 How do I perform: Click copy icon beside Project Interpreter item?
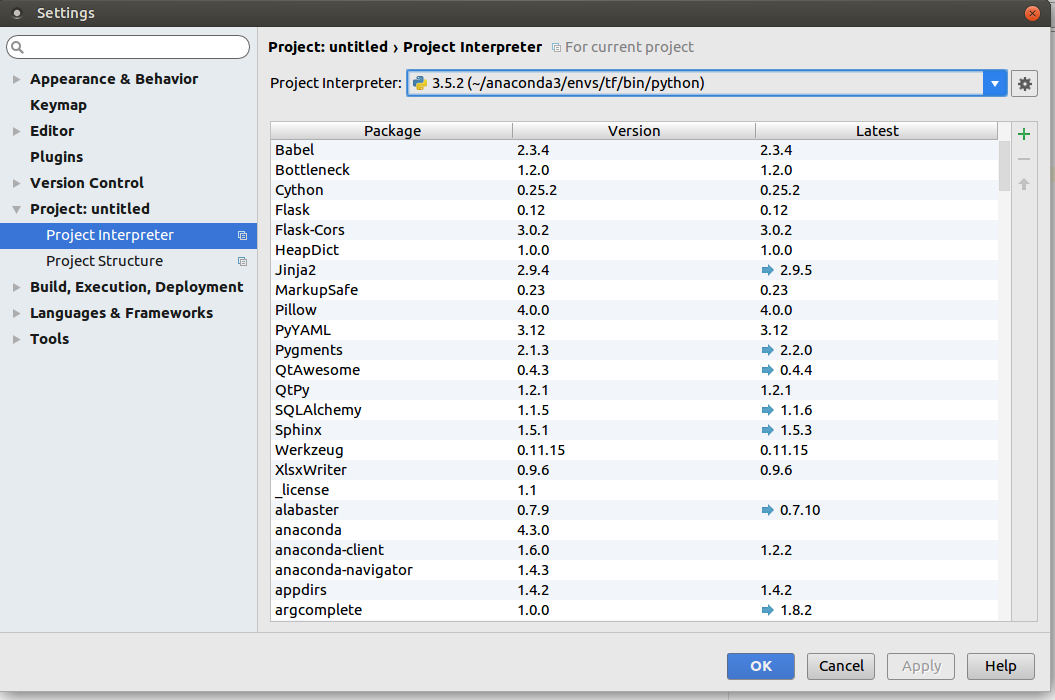[242, 236]
